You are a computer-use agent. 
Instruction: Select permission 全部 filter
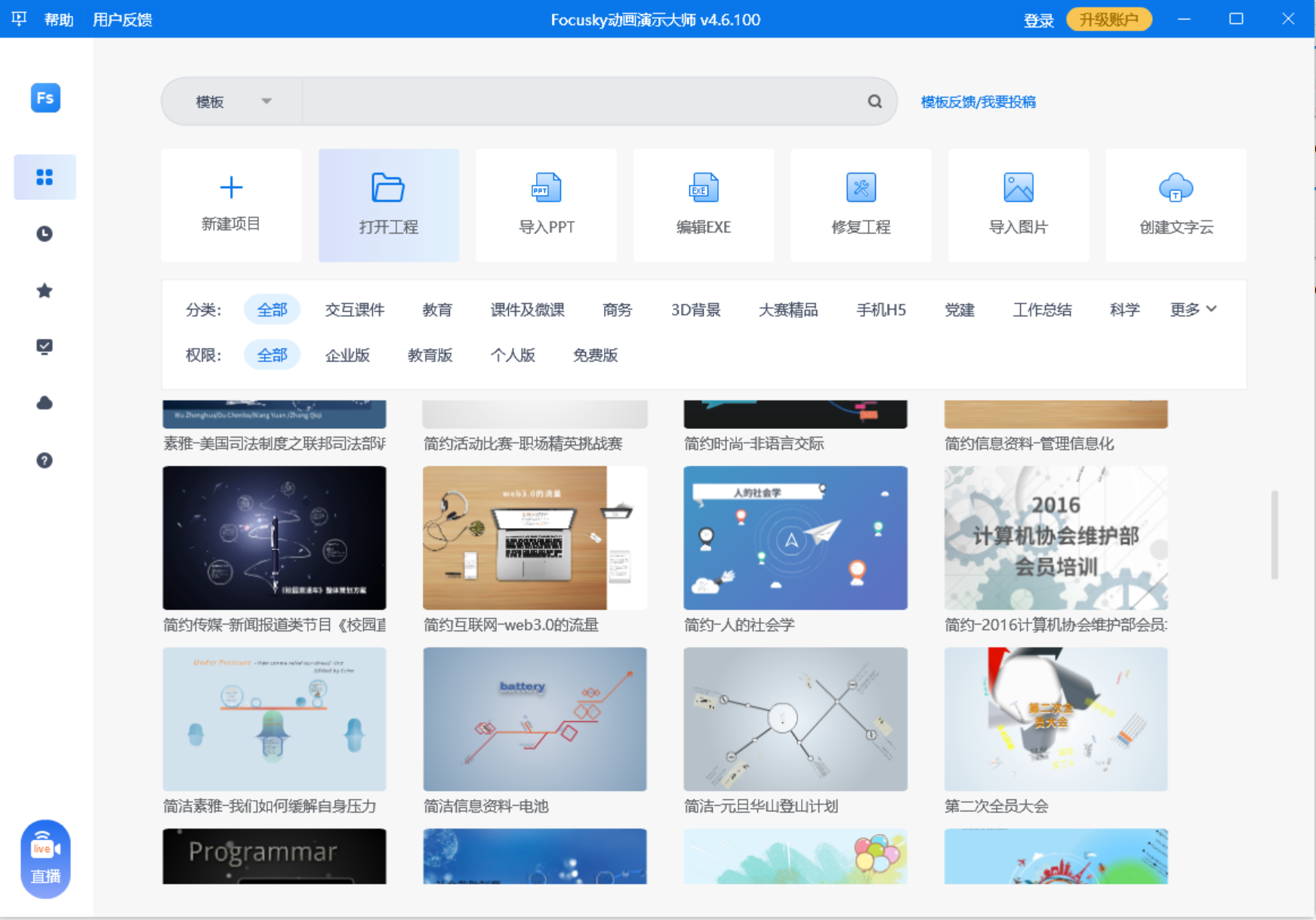pos(272,355)
